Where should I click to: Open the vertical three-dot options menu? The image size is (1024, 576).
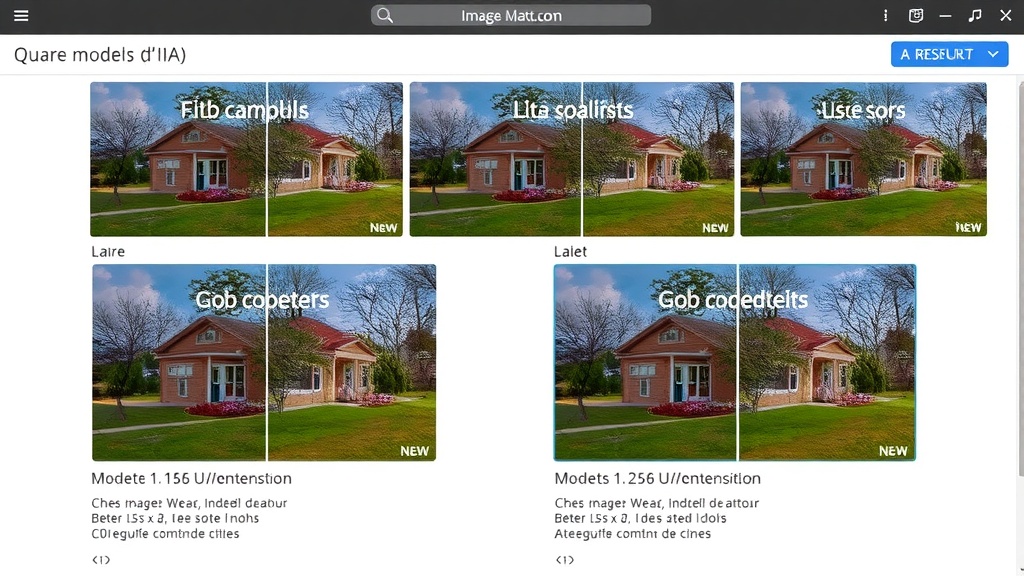pyautogui.click(x=886, y=15)
